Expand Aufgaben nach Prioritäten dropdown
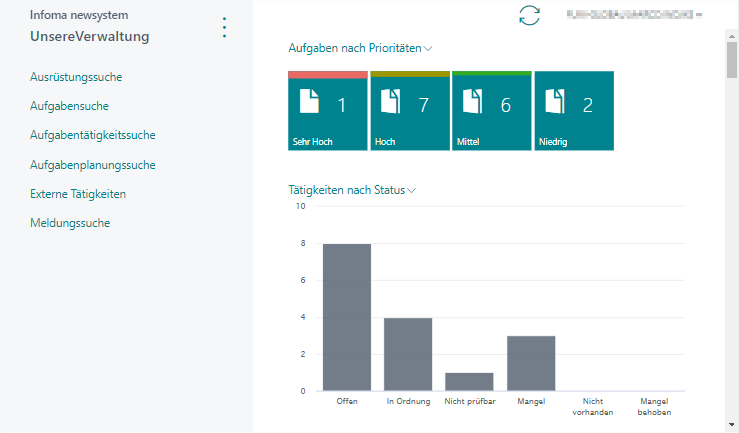Image resolution: width=739 pixels, height=433 pixels. click(x=428, y=48)
